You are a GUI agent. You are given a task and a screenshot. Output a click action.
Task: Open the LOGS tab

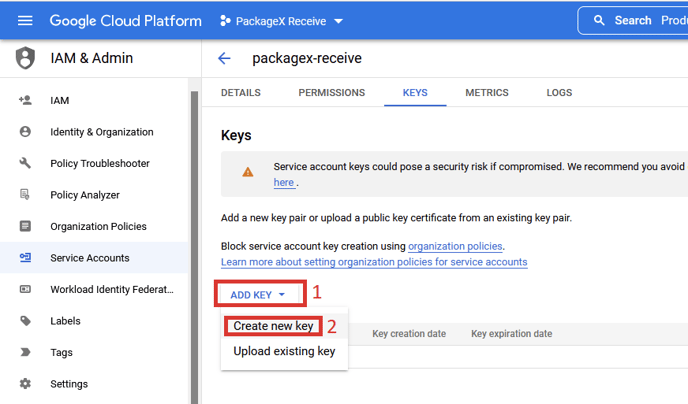pyautogui.click(x=559, y=93)
